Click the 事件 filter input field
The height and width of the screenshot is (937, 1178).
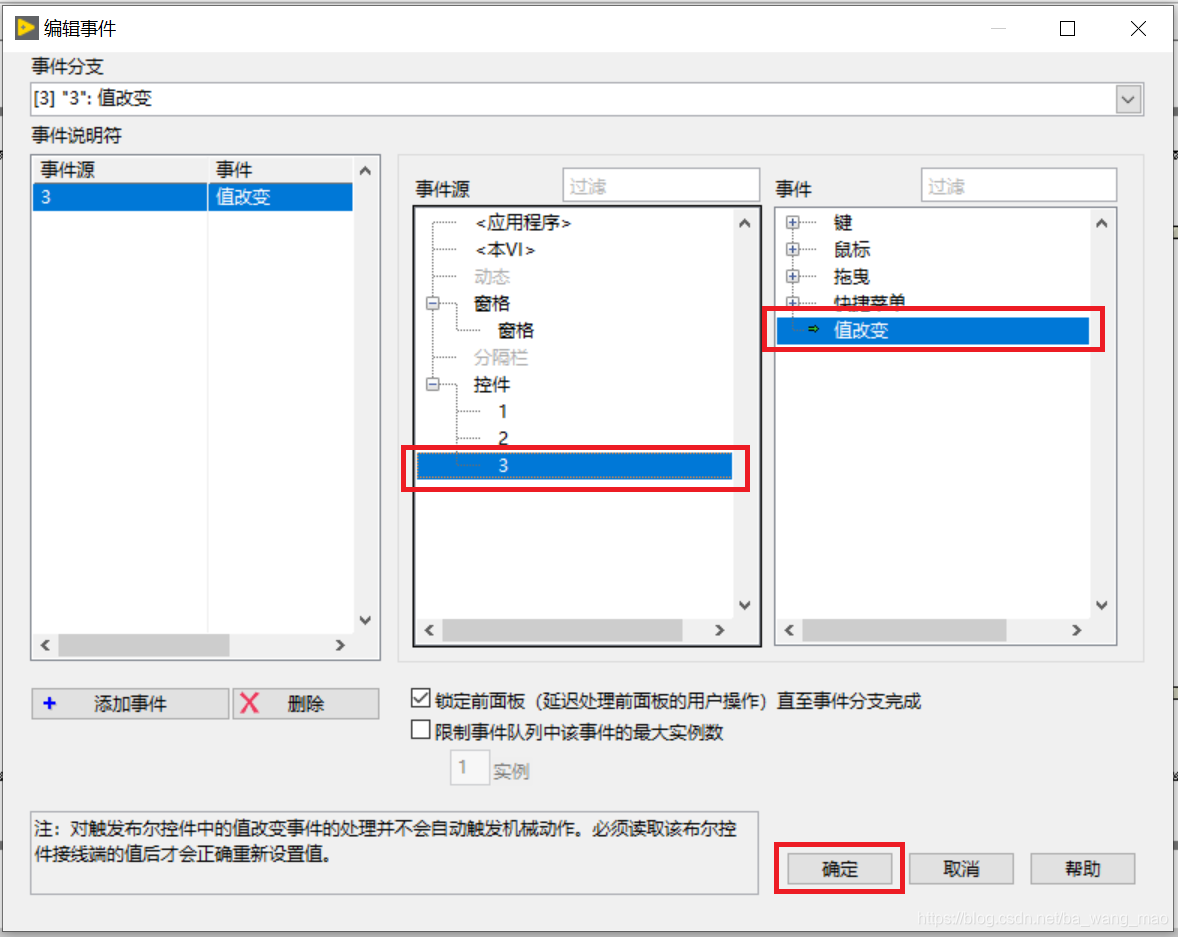click(1019, 185)
